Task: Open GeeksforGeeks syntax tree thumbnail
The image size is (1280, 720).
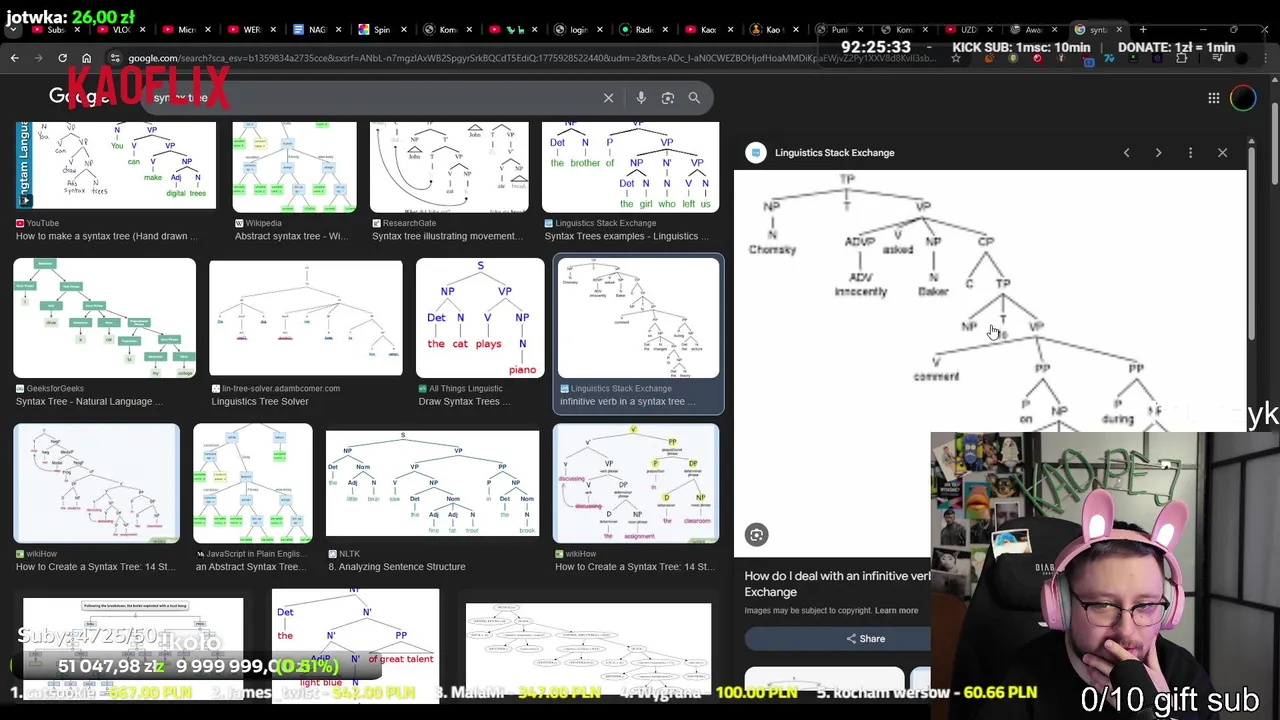Action: (104, 318)
